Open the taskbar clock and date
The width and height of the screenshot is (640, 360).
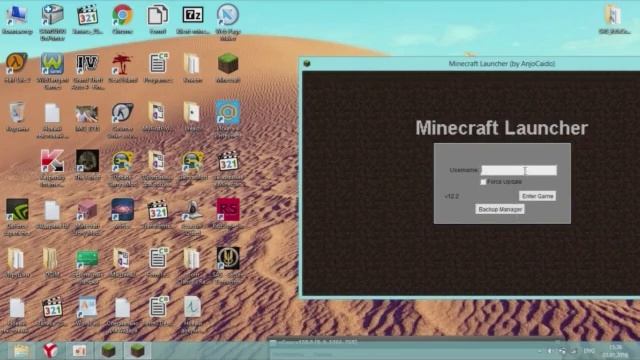pyautogui.click(x=615, y=351)
